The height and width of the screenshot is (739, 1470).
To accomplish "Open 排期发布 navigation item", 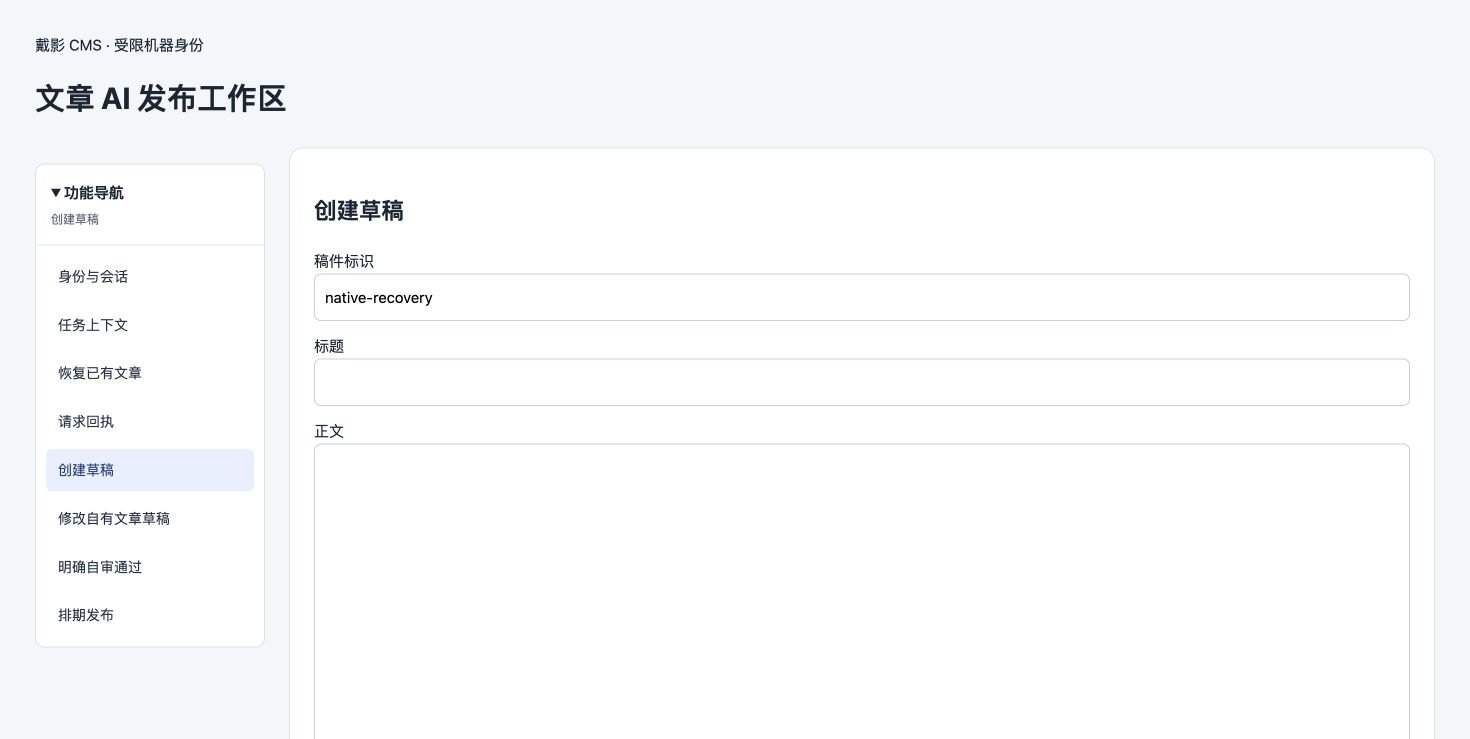I will [x=150, y=615].
